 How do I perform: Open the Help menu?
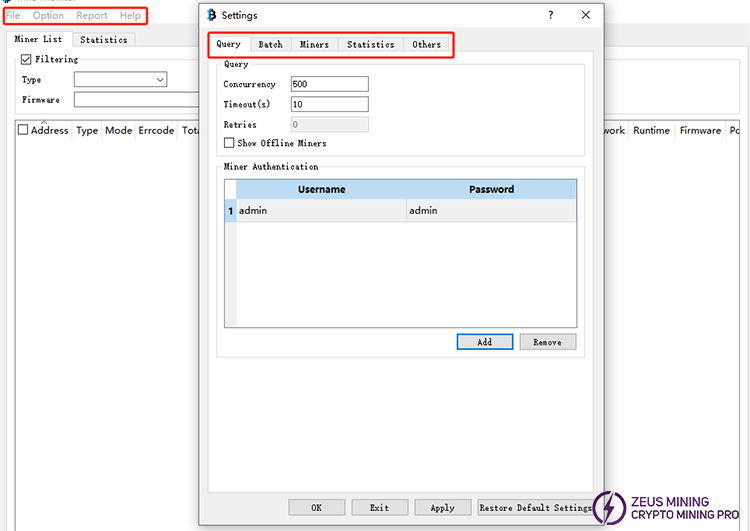[x=130, y=16]
